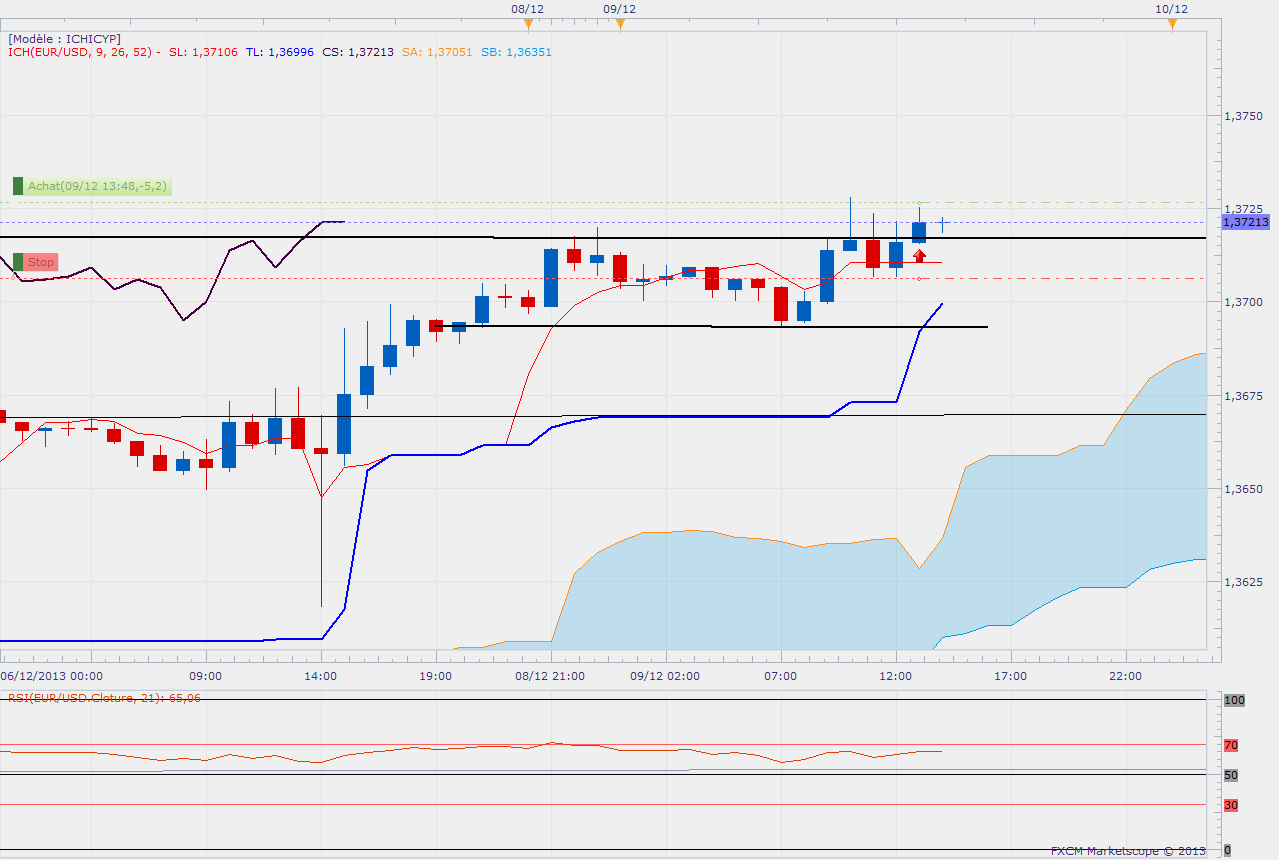Image resolution: width=1279 pixels, height=860 pixels.
Task: Click the current price tag 1,37213
Action: [x=1246, y=222]
